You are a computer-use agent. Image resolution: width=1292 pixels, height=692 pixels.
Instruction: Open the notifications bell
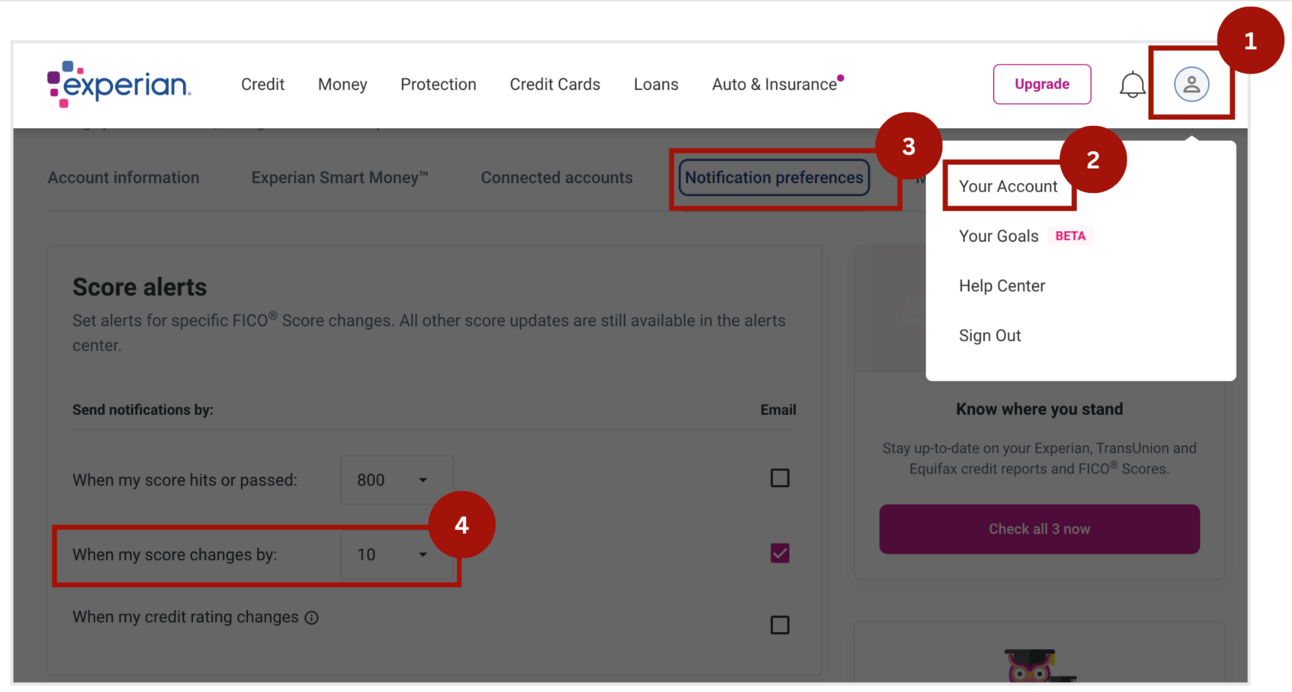point(1132,85)
